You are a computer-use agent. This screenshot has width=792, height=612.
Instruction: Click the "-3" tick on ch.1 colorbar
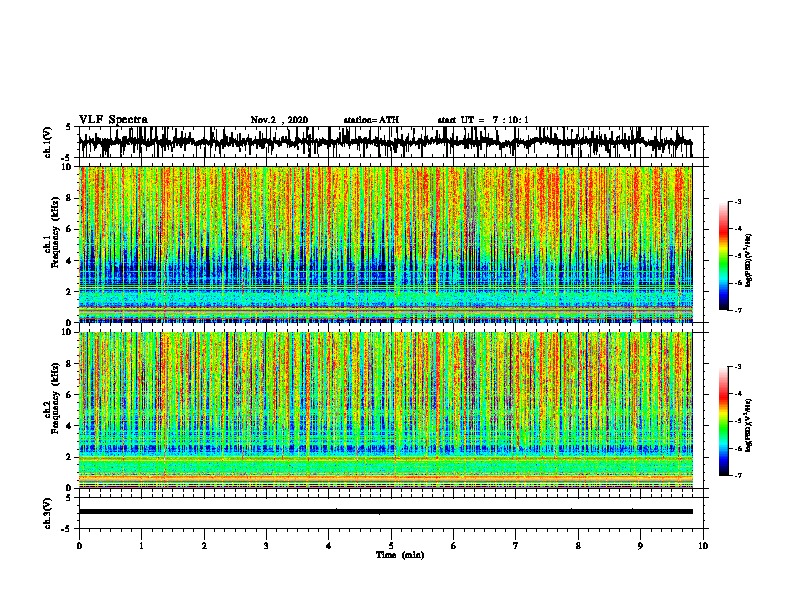pyautogui.click(x=738, y=202)
